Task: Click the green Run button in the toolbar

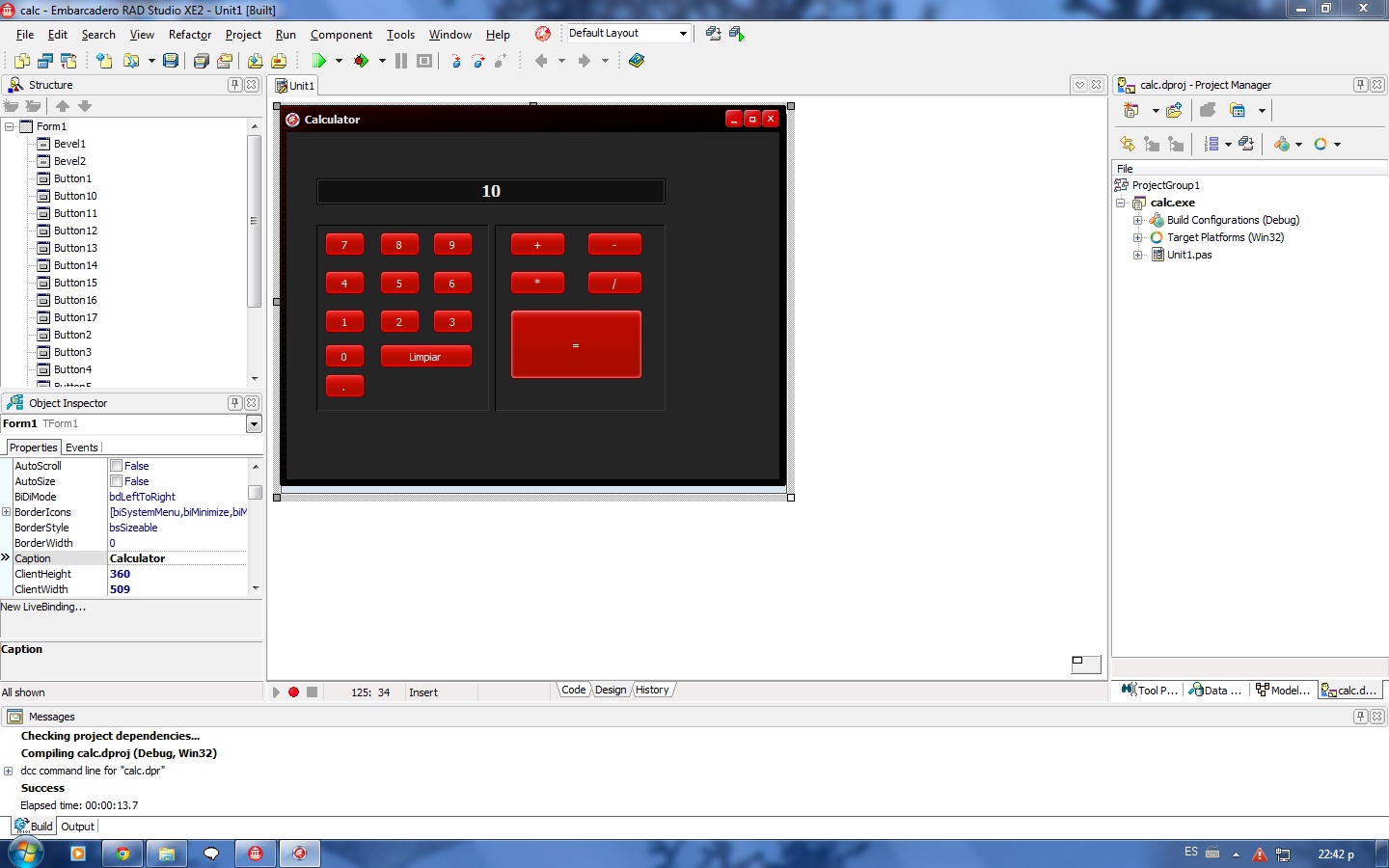Action: (x=319, y=61)
